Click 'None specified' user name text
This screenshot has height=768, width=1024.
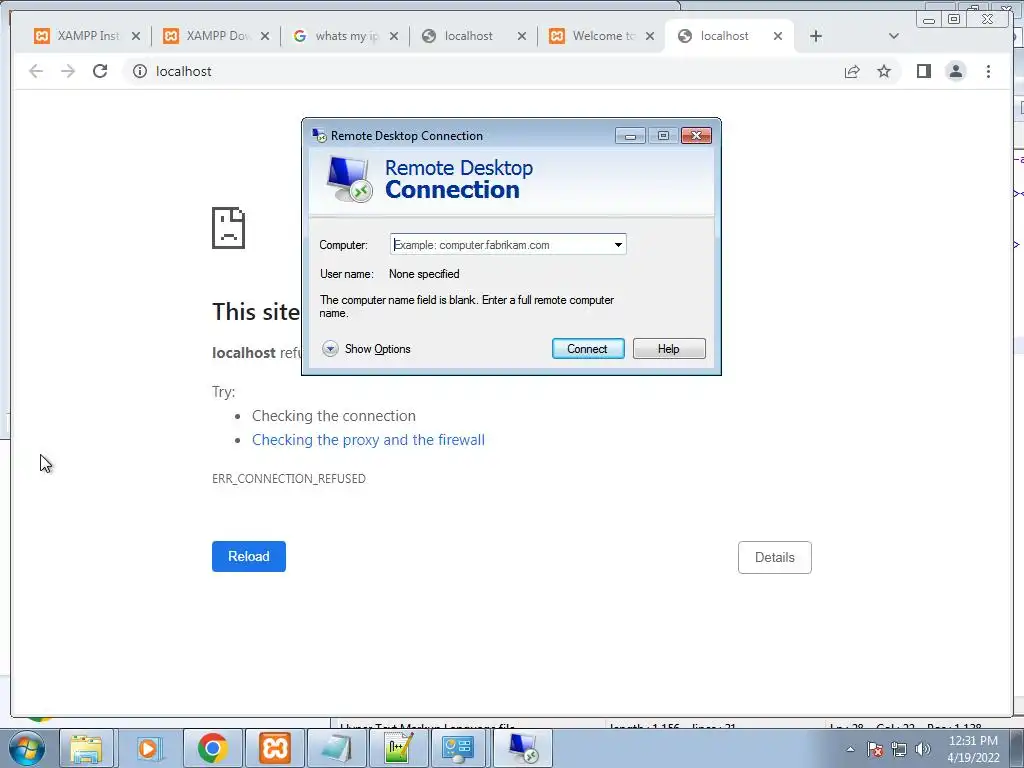coord(424,274)
